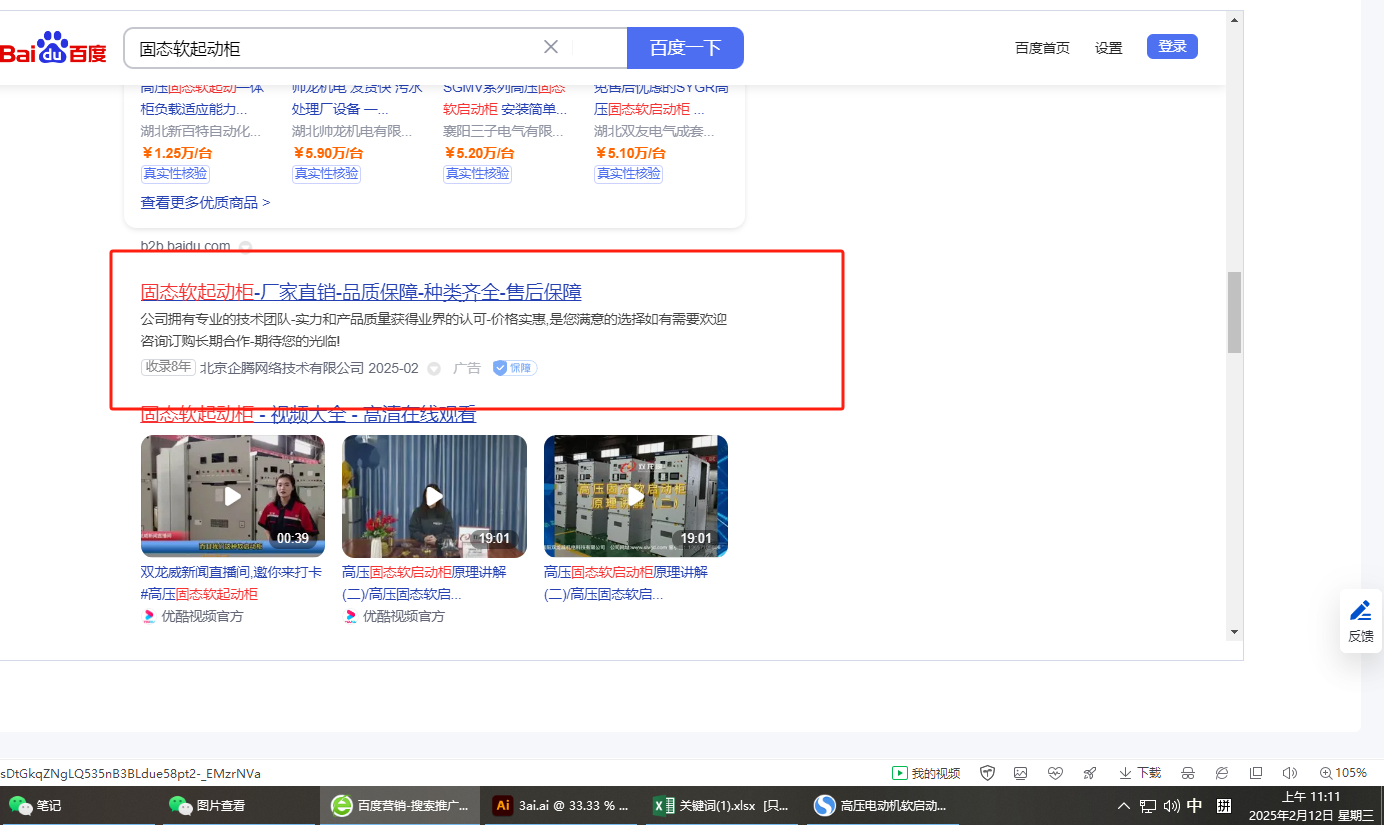
Task: Click the rocket accelerator icon in status bar
Action: [x=1089, y=773]
